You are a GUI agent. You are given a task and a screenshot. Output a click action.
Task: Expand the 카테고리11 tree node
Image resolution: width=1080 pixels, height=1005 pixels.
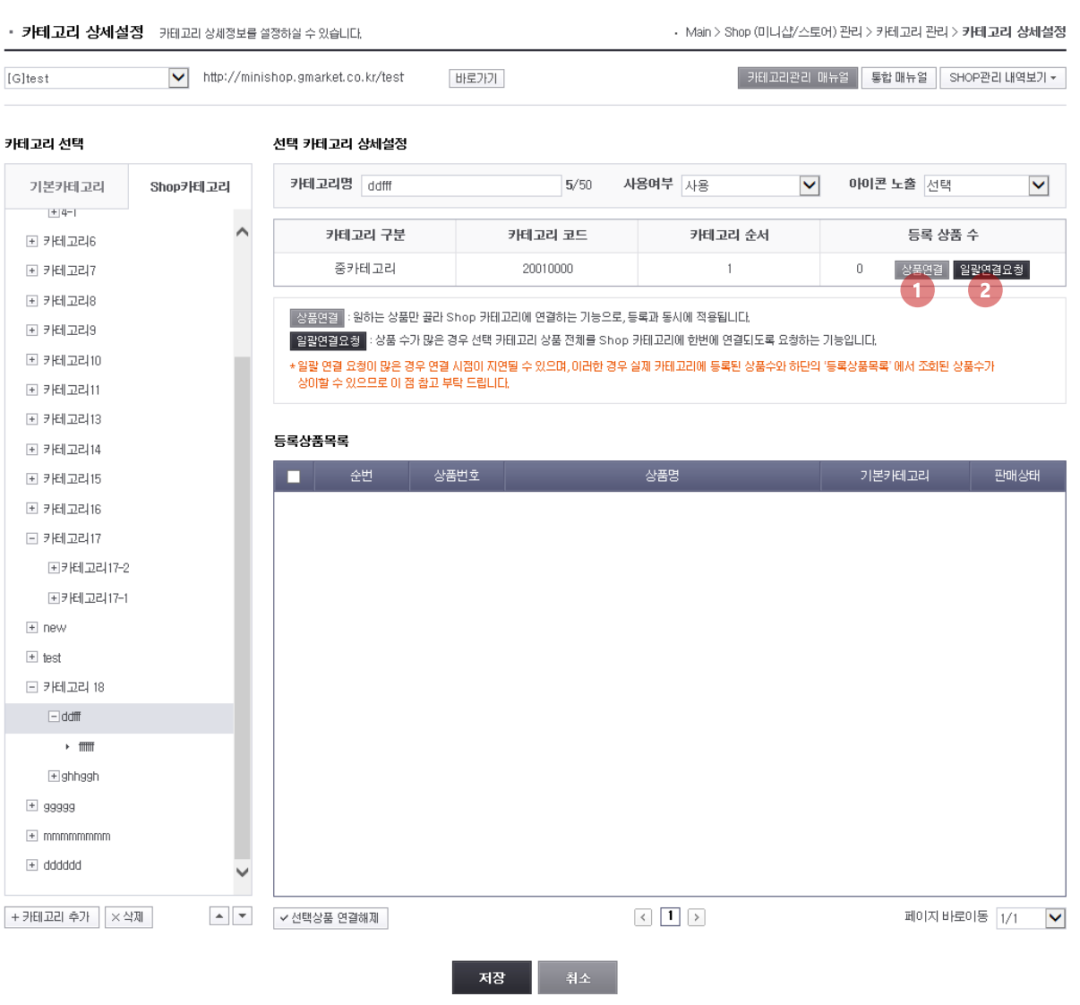(32, 390)
